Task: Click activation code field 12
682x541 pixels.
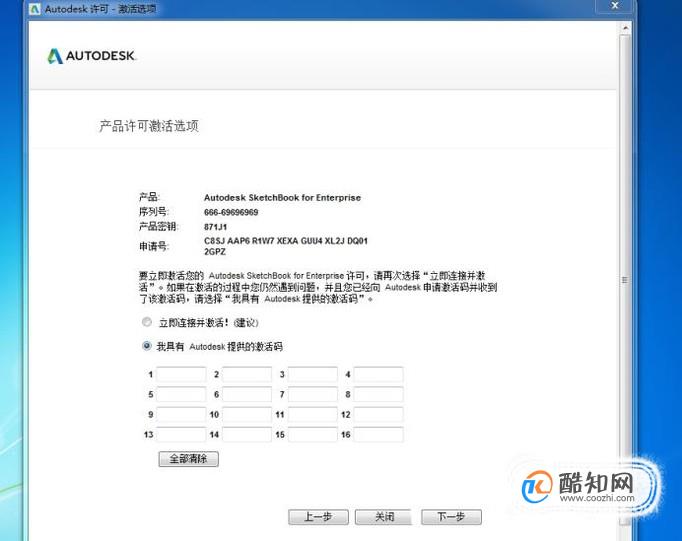Action: (378, 414)
